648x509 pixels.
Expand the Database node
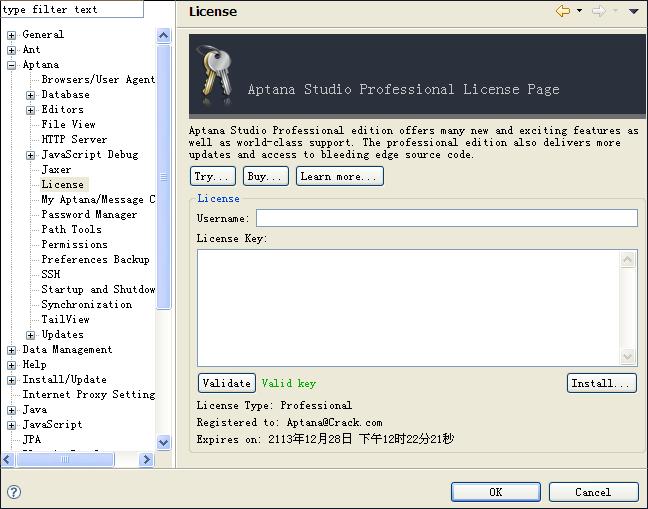(31, 95)
